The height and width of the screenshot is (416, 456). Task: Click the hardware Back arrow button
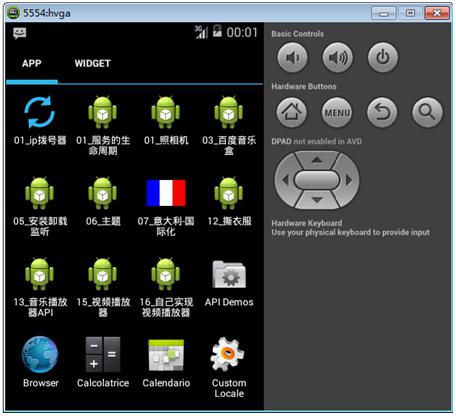[382, 112]
